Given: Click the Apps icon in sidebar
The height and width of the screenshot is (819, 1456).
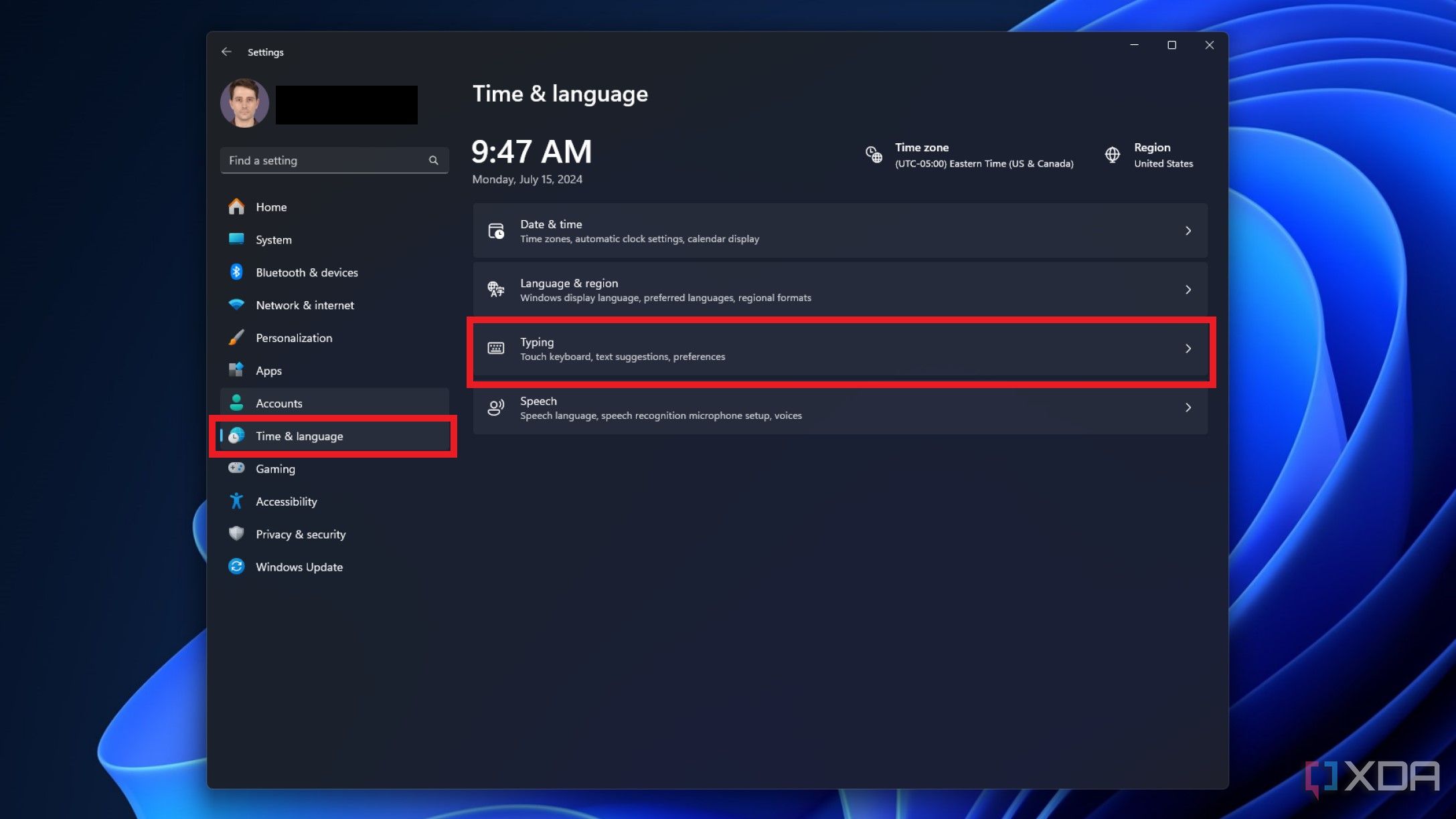Looking at the screenshot, I should point(236,369).
